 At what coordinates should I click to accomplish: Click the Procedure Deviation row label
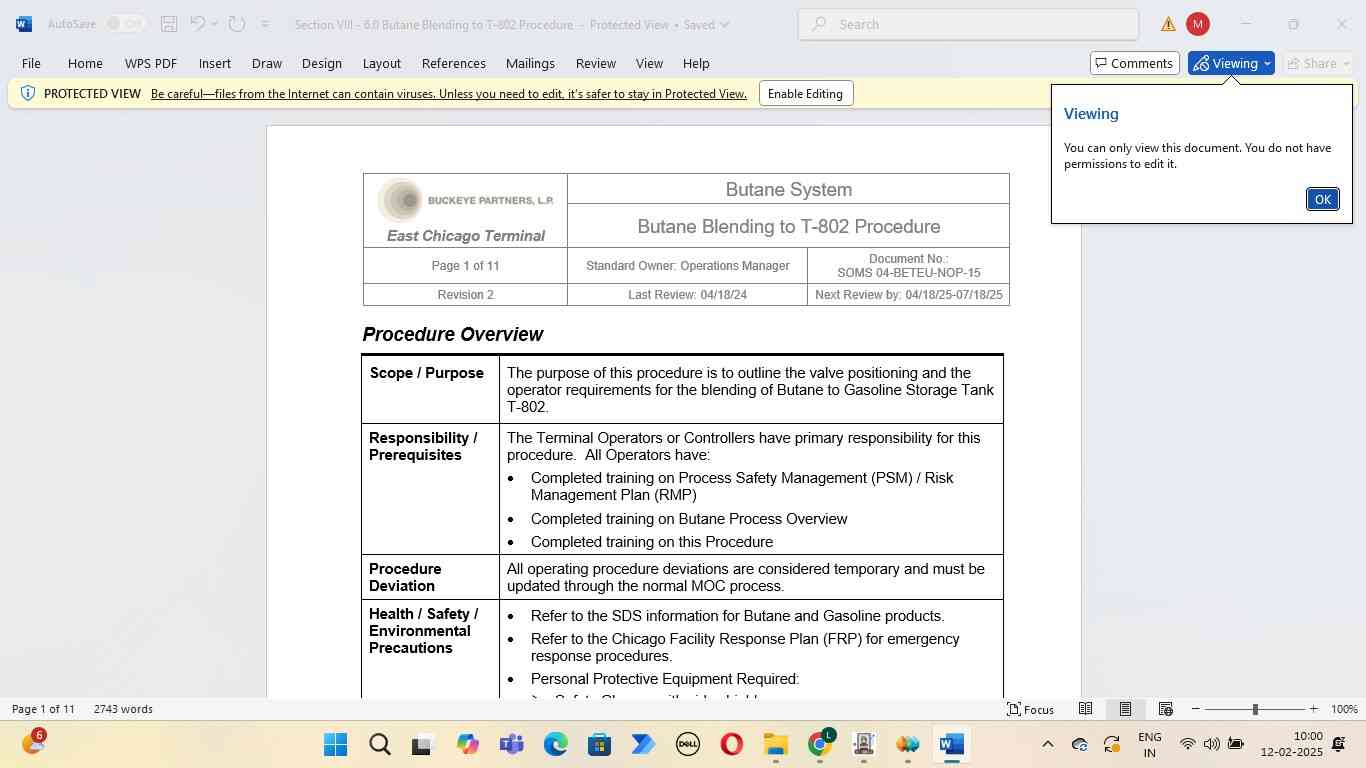[405, 577]
